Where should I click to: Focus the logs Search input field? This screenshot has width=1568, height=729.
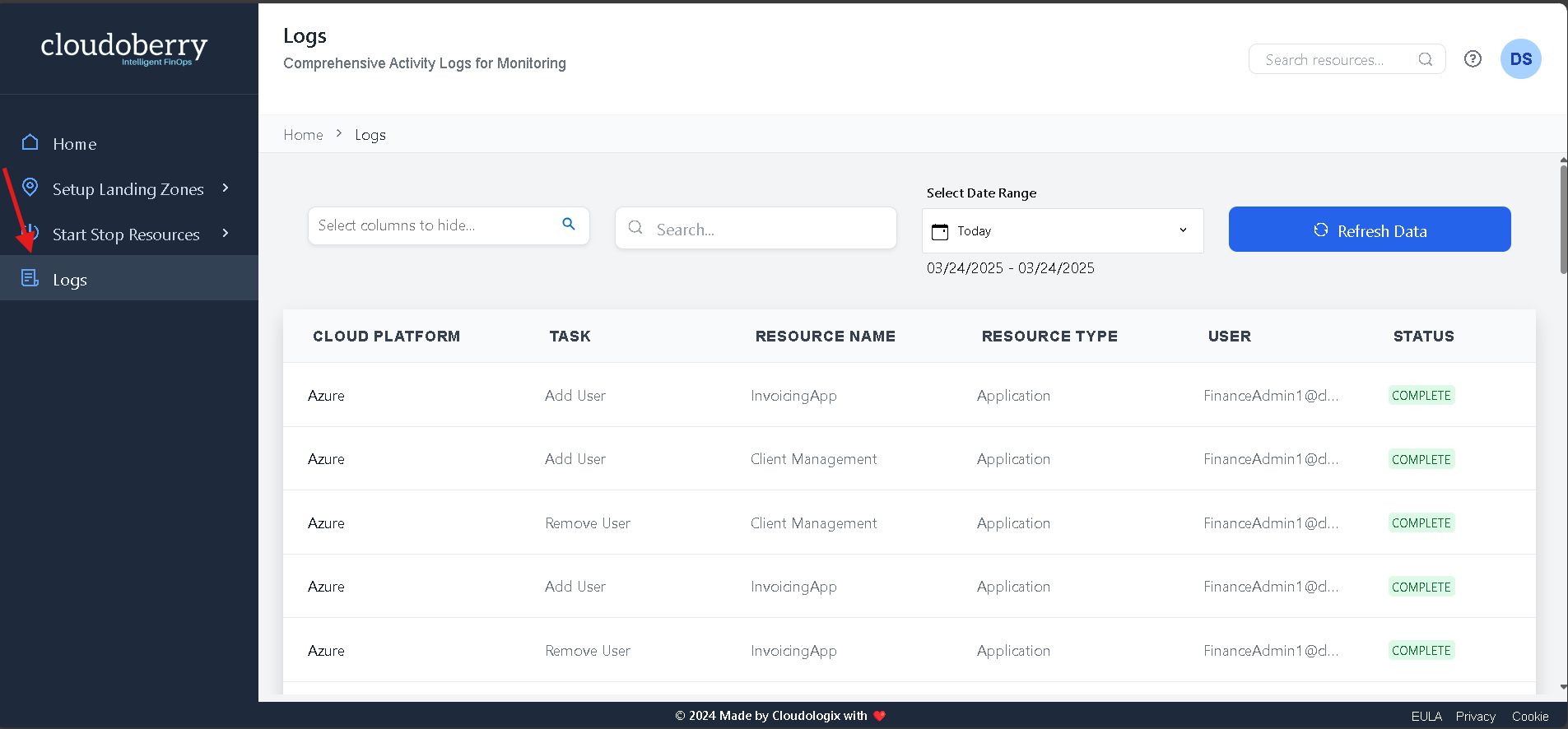756,228
